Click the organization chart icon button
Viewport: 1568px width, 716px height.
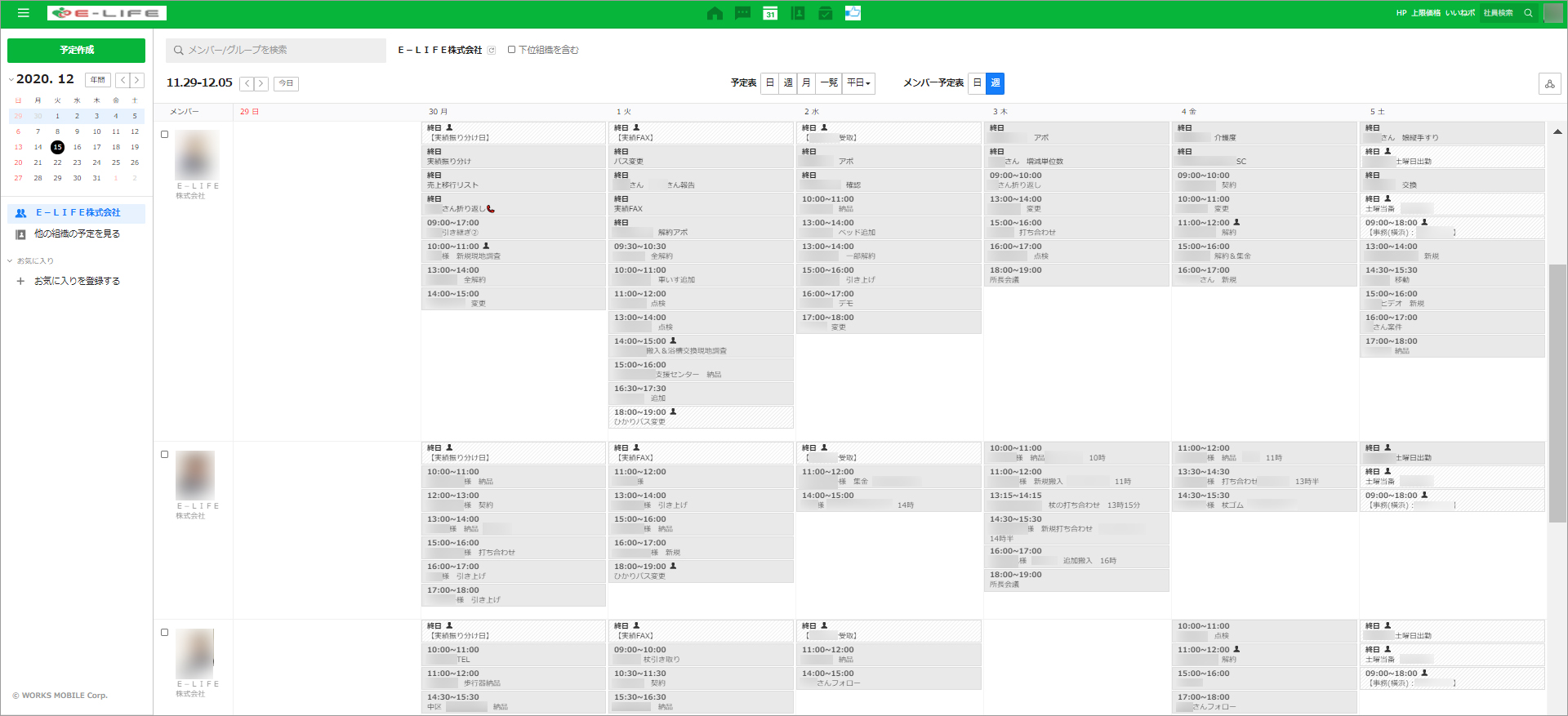pos(1549,83)
